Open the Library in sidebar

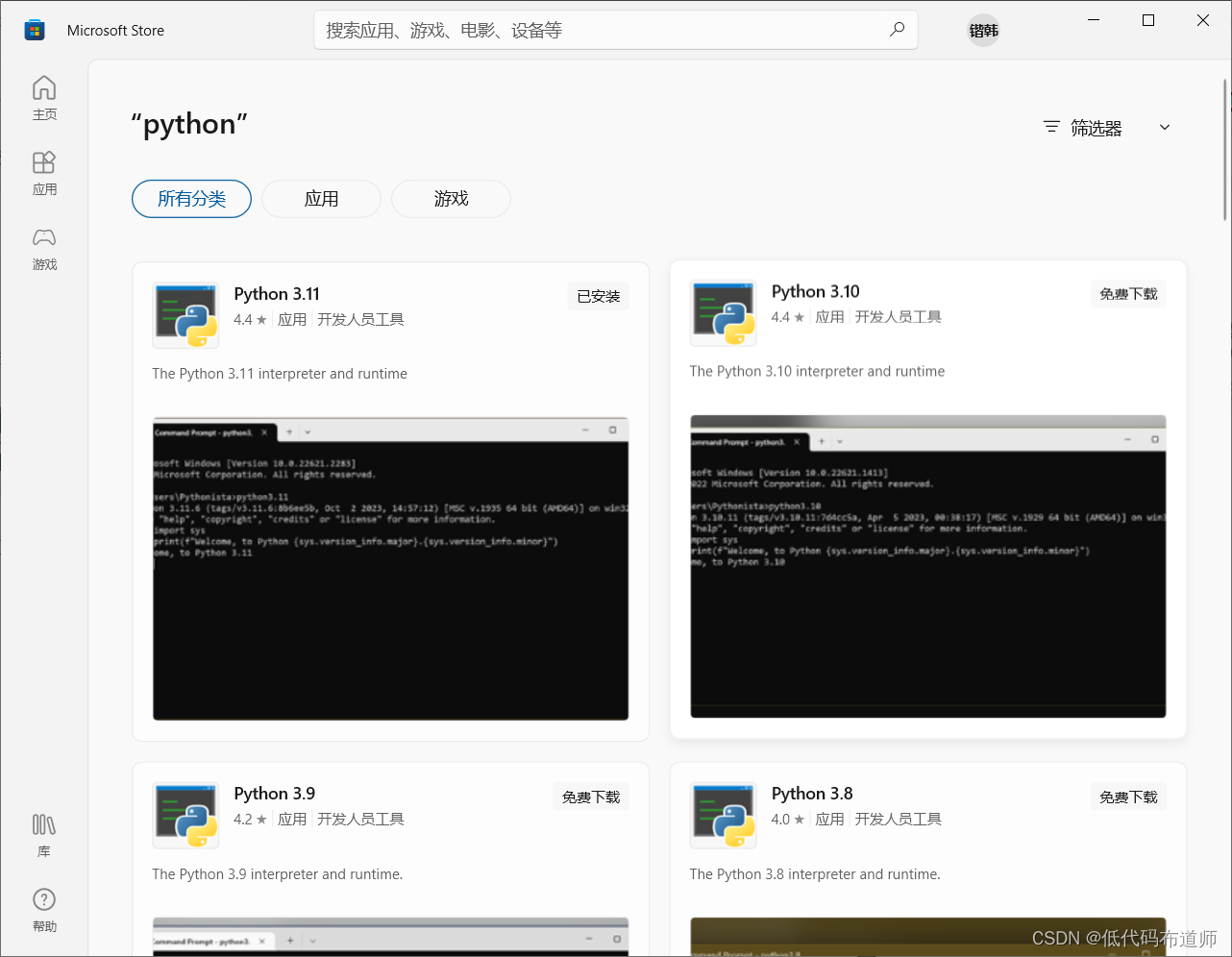tap(44, 835)
